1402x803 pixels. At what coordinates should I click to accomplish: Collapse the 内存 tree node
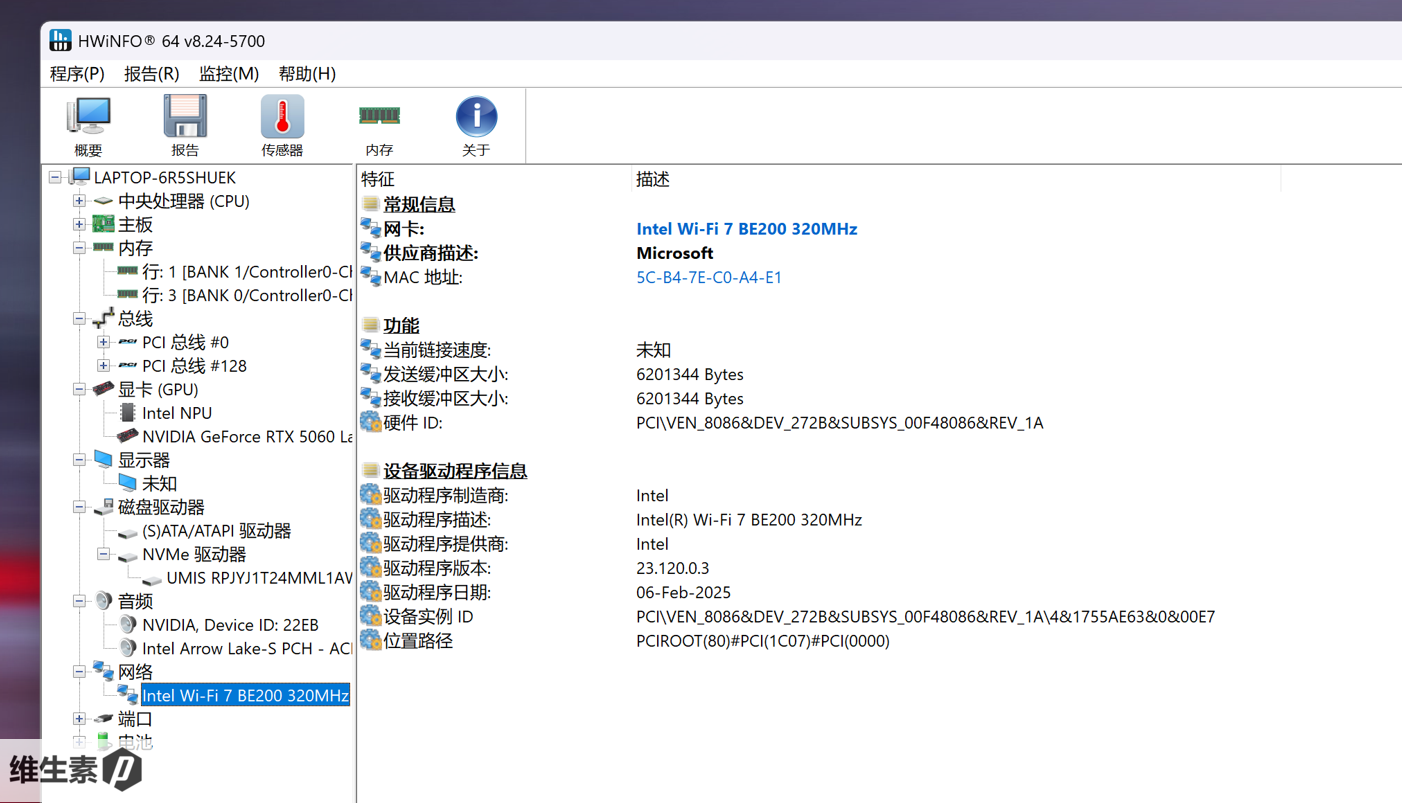[79, 248]
